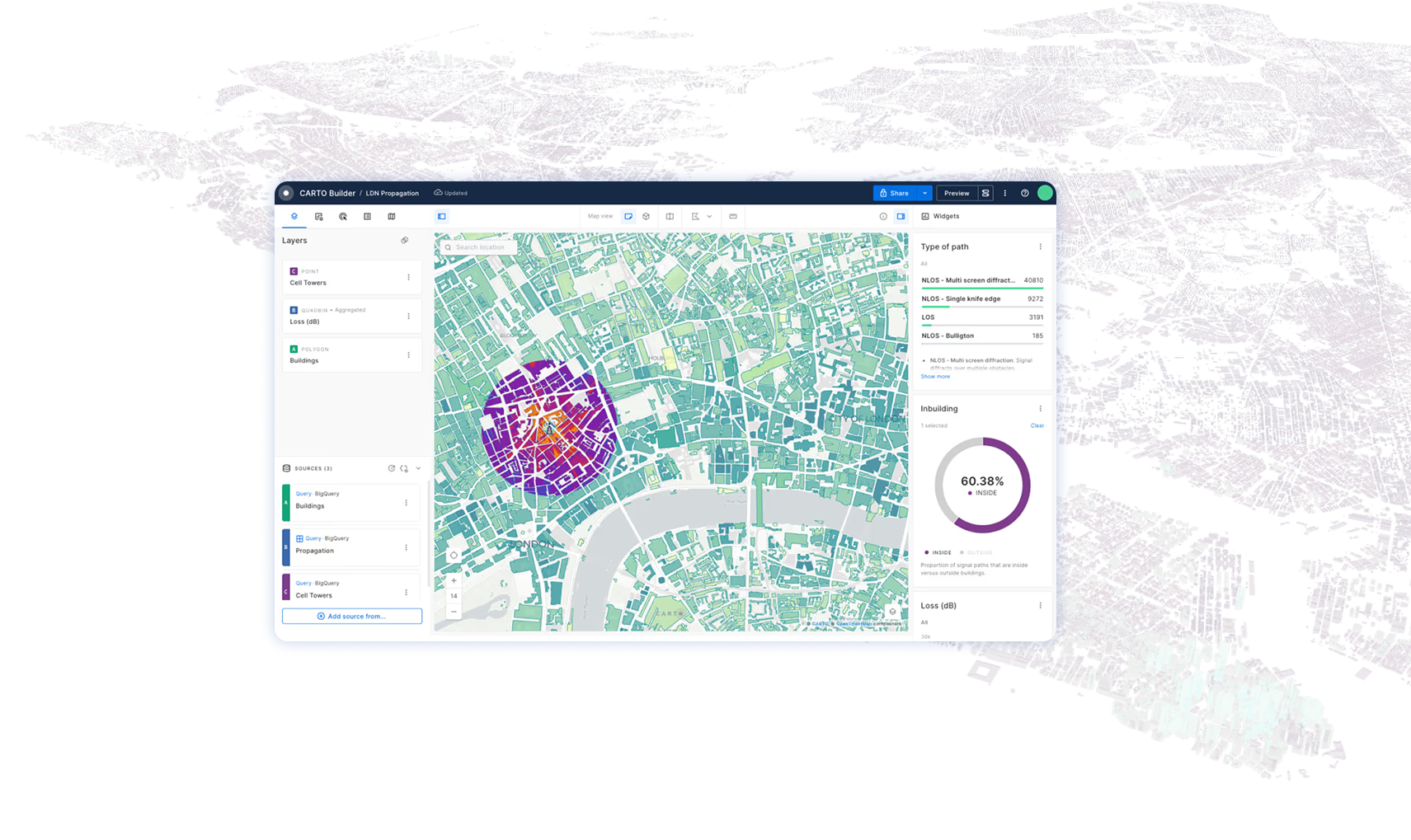Toggle the OUTSIDE legend item
Image resolution: width=1411 pixels, height=840 pixels.
976,552
